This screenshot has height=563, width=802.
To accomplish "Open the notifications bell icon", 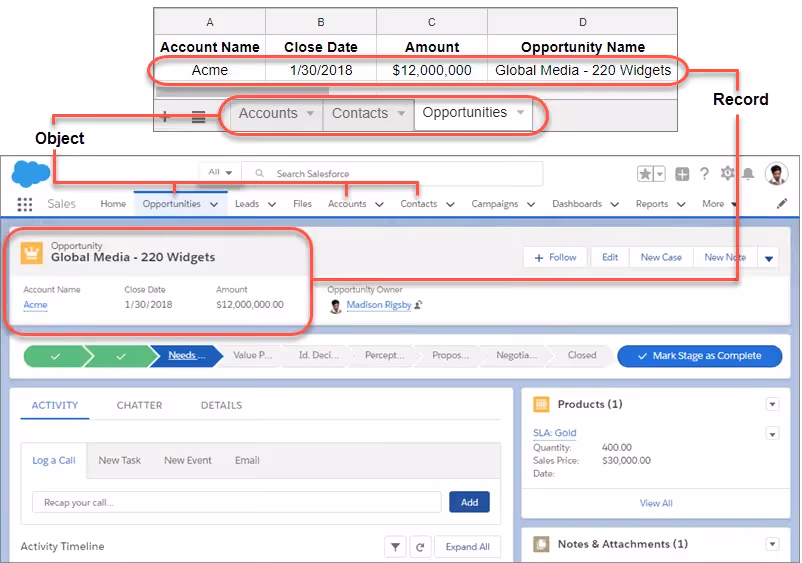I will tap(748, 174).
